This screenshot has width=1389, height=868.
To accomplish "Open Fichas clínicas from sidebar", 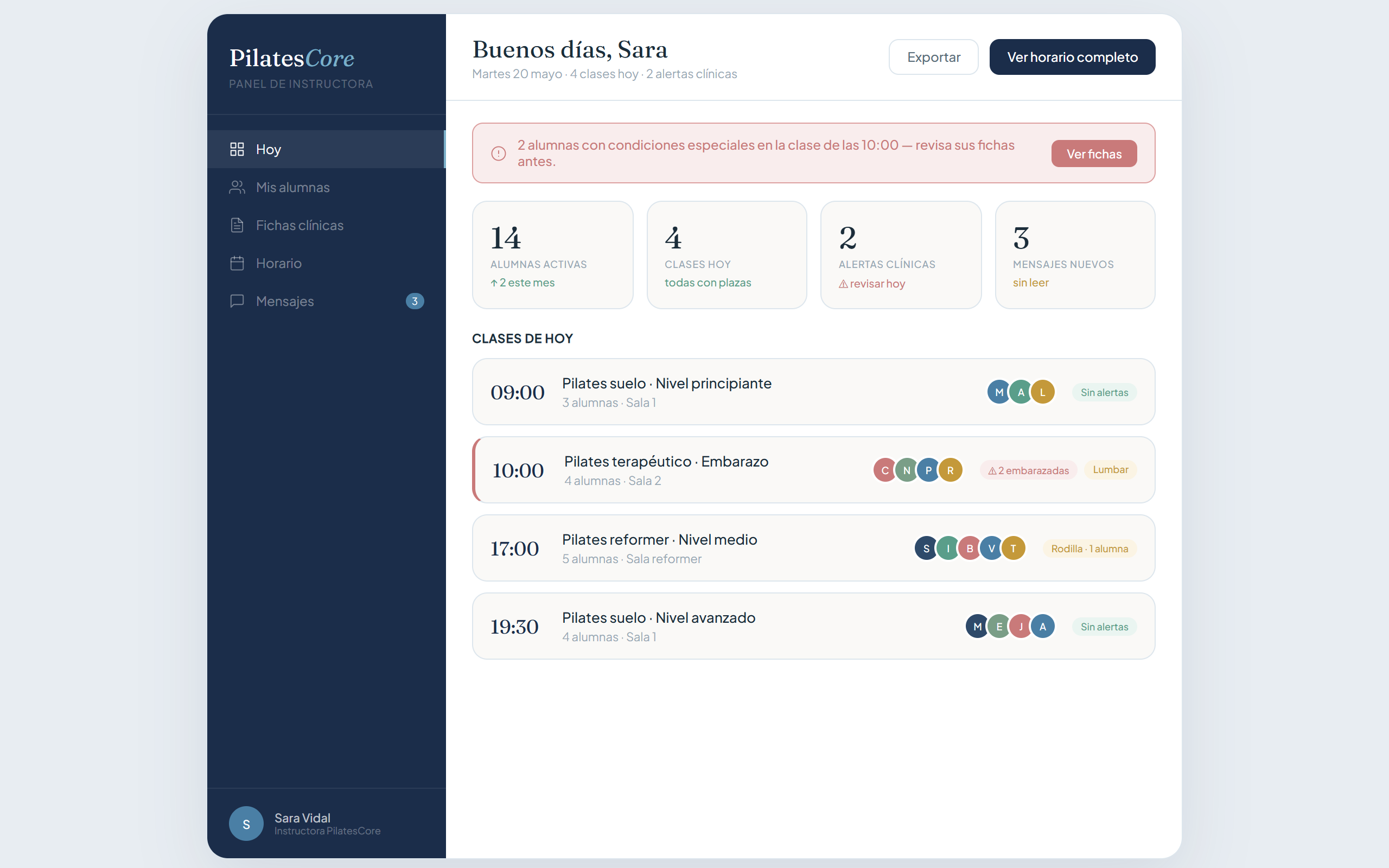I will click(x=326, y=225).
